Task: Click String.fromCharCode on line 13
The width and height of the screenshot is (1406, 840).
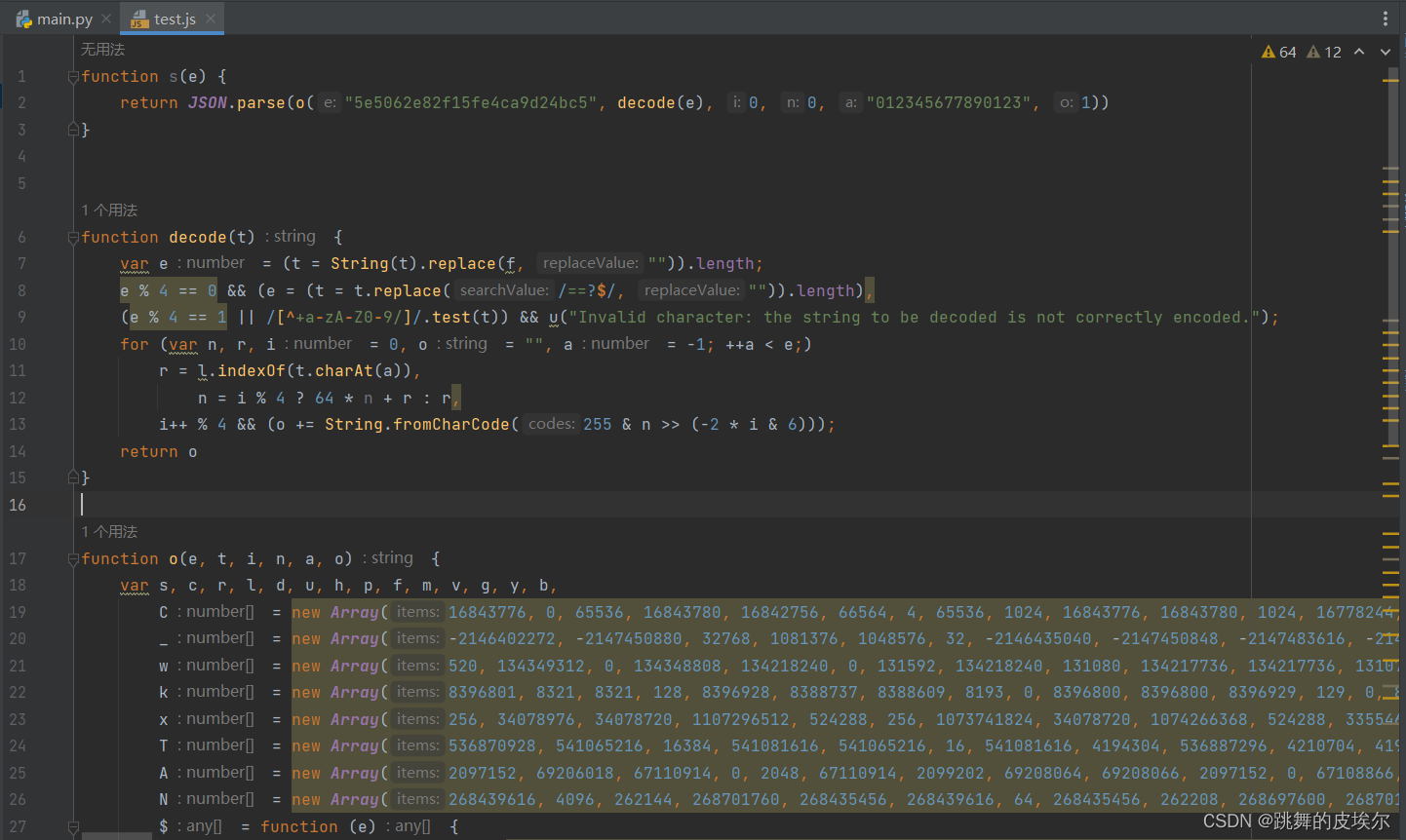Action: coord(416,424)
